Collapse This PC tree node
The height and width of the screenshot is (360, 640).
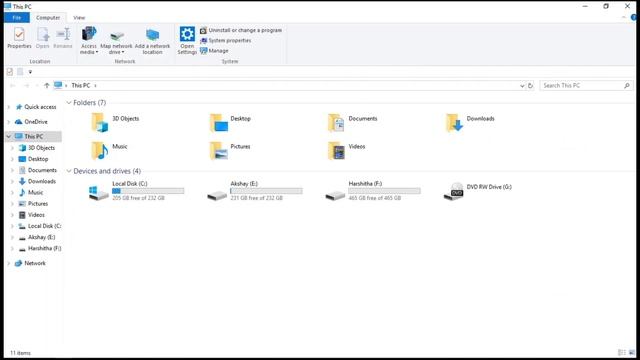9,136
